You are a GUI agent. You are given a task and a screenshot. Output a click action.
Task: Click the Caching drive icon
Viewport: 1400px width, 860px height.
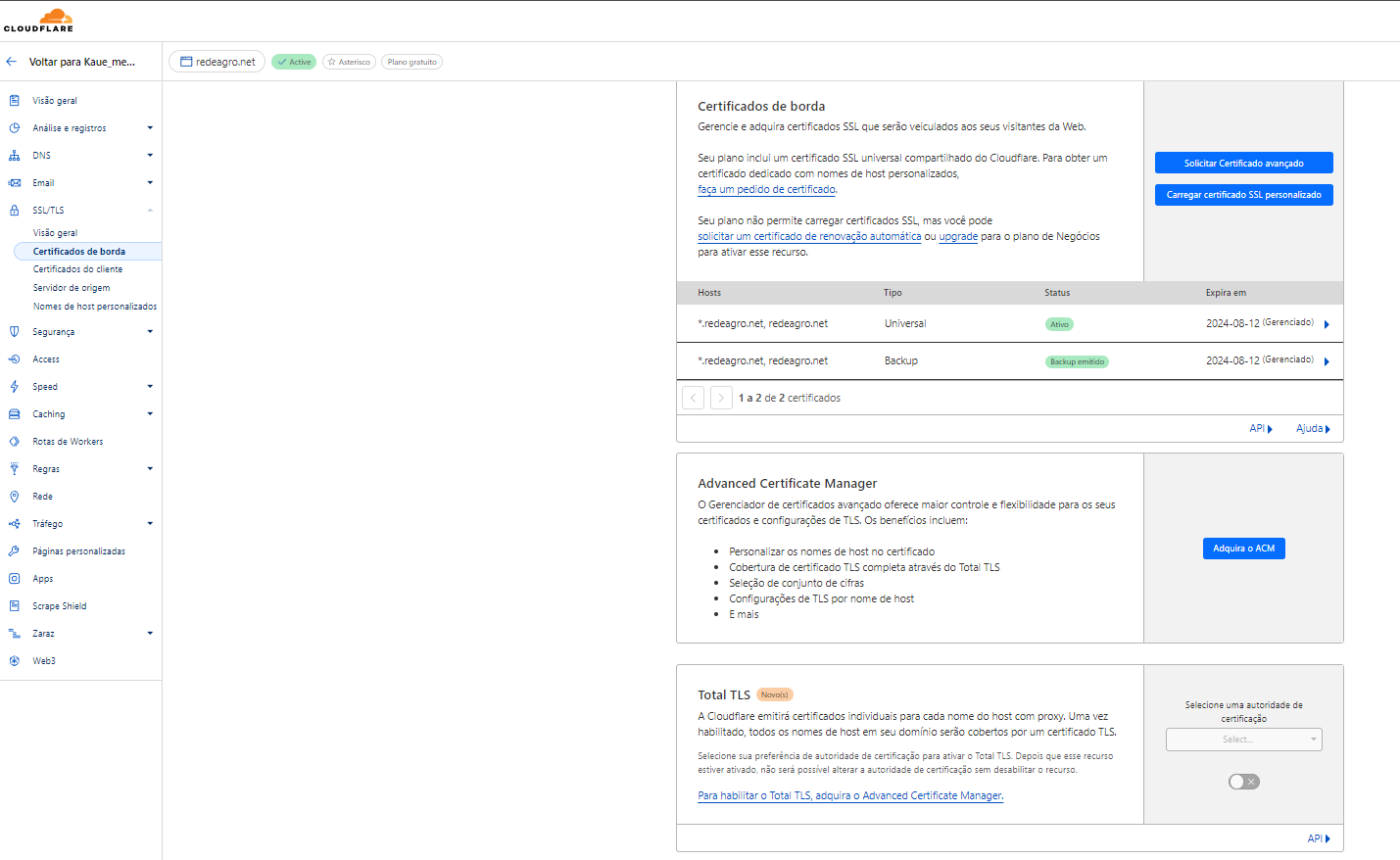click(x=14, y=414)
